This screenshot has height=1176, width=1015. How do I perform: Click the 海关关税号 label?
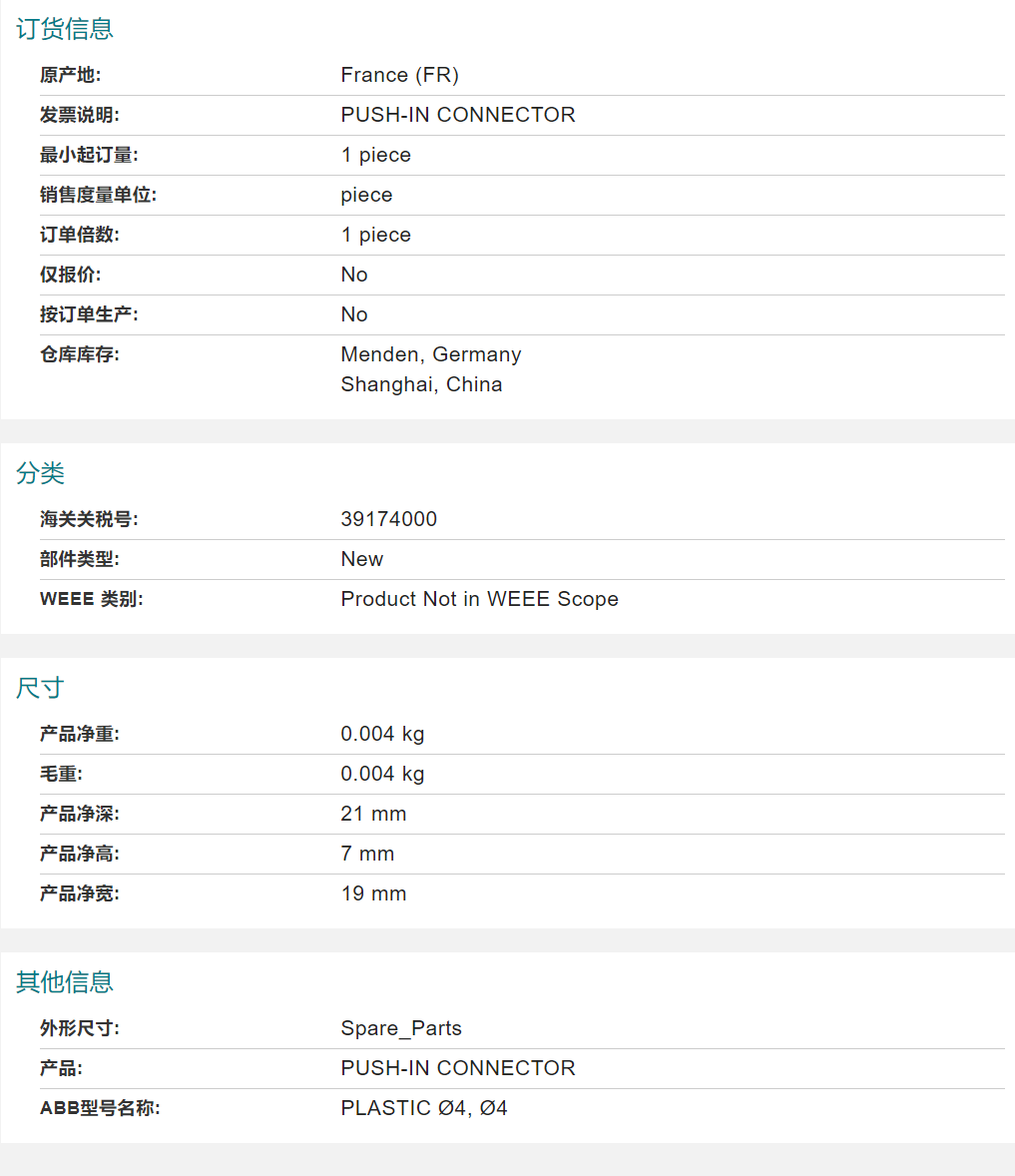[x=86, y=519]
